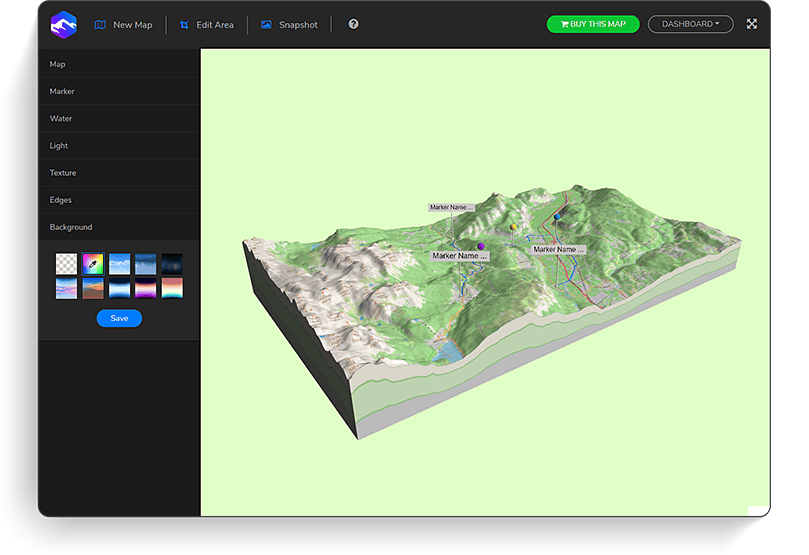Pick the orange sunset sky background
Viewport: 809px width, 555px height.
pyautogui.click(x=93, y=288)
